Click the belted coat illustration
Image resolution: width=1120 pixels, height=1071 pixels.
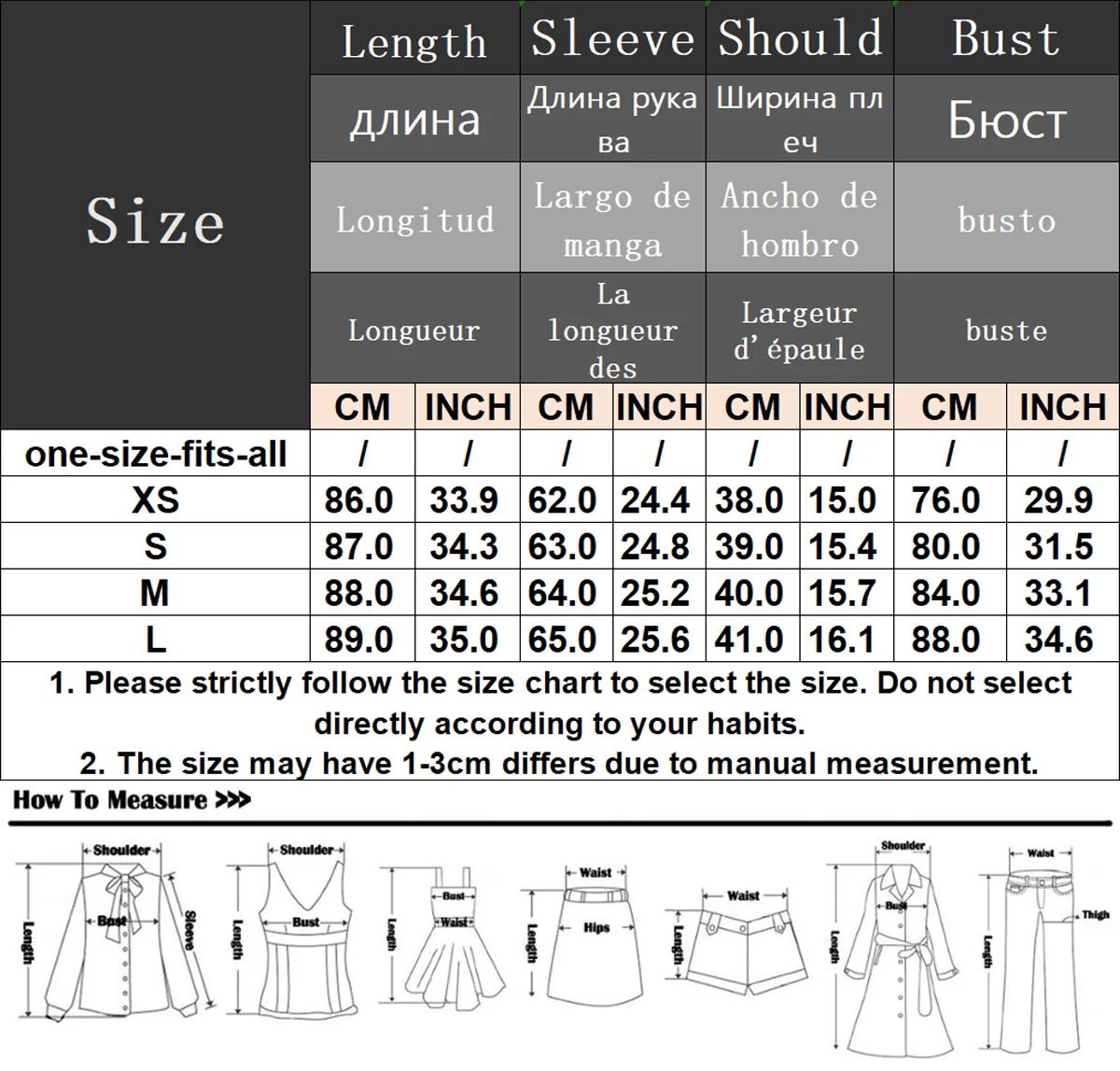pos(893,947)
